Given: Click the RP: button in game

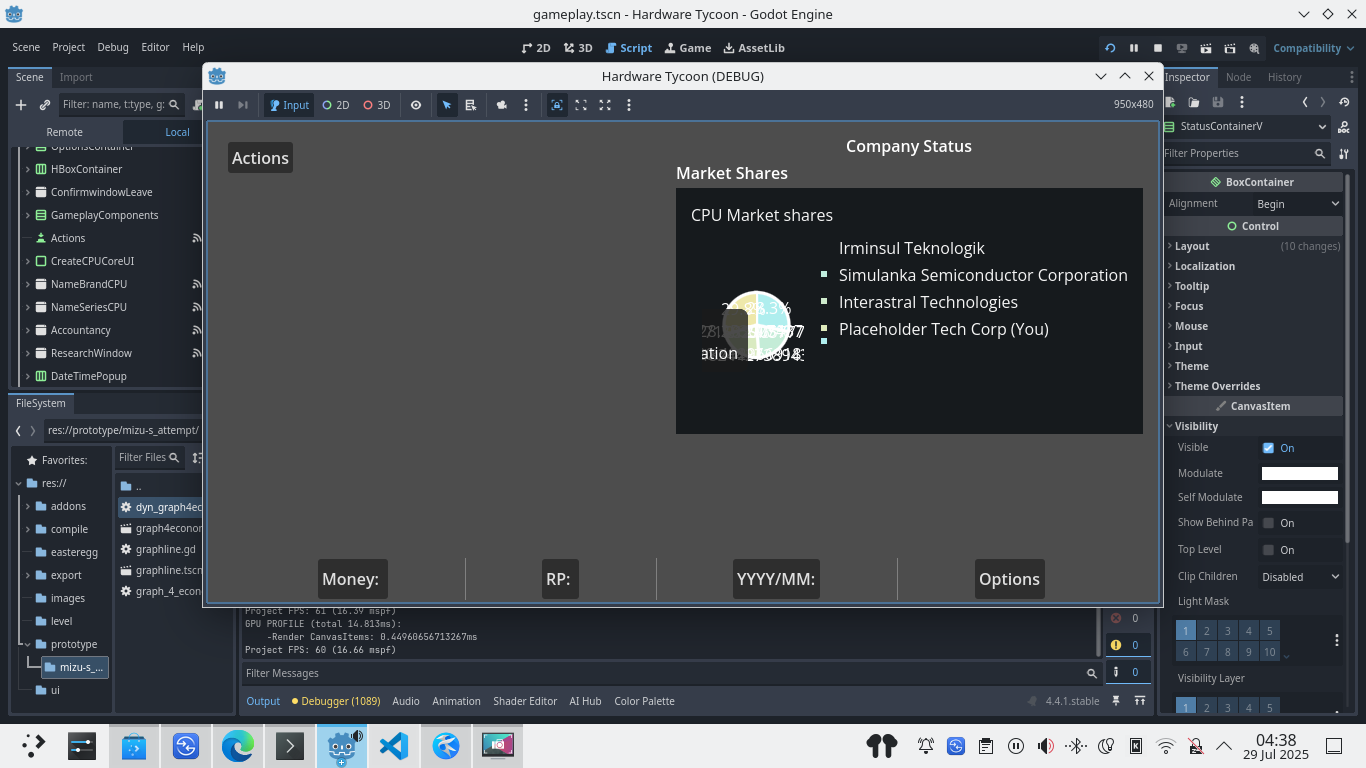Looking at the screenshot, I should tap(558, 579).
